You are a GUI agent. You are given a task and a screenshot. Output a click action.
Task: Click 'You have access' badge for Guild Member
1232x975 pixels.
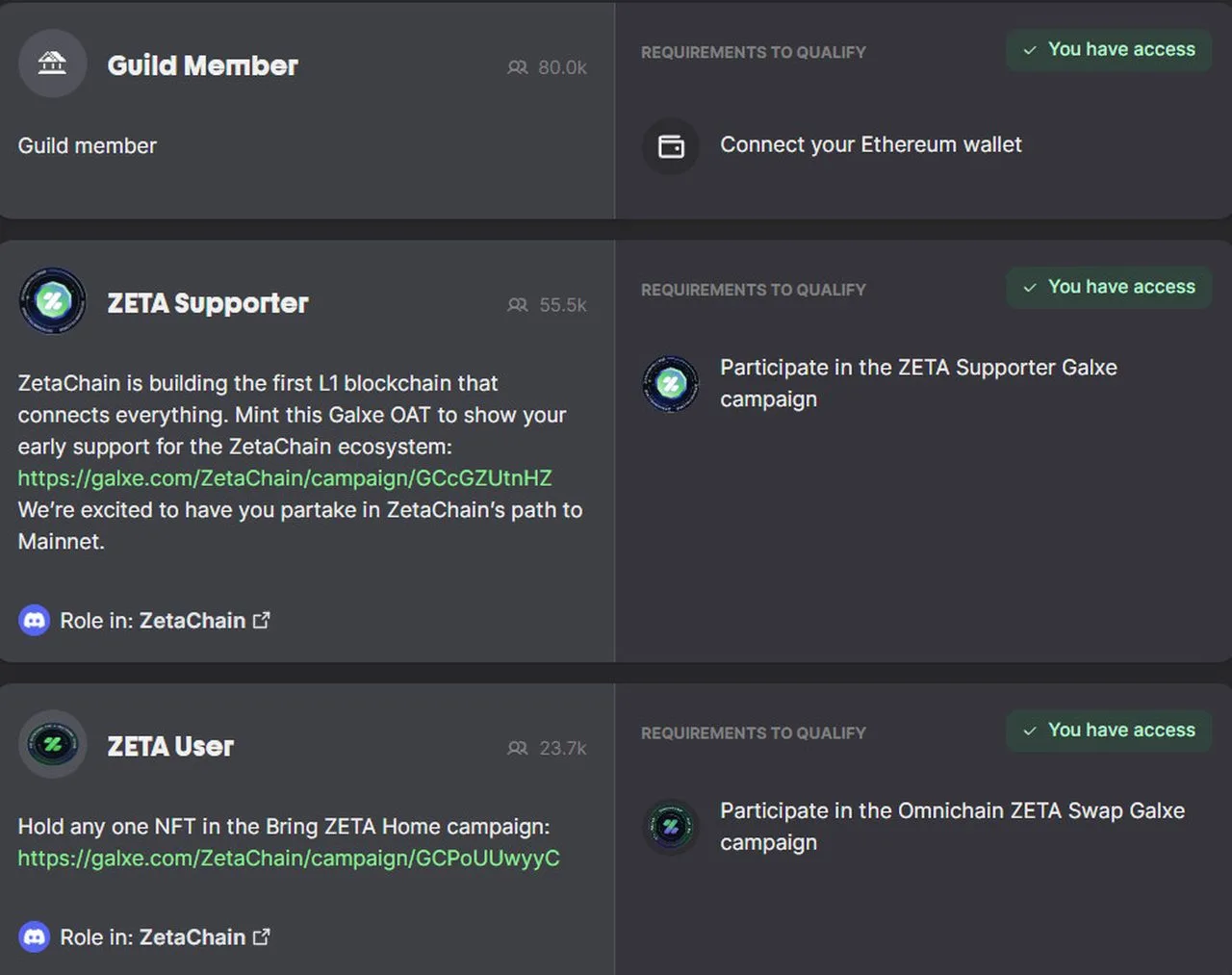tap(1109, 49)
